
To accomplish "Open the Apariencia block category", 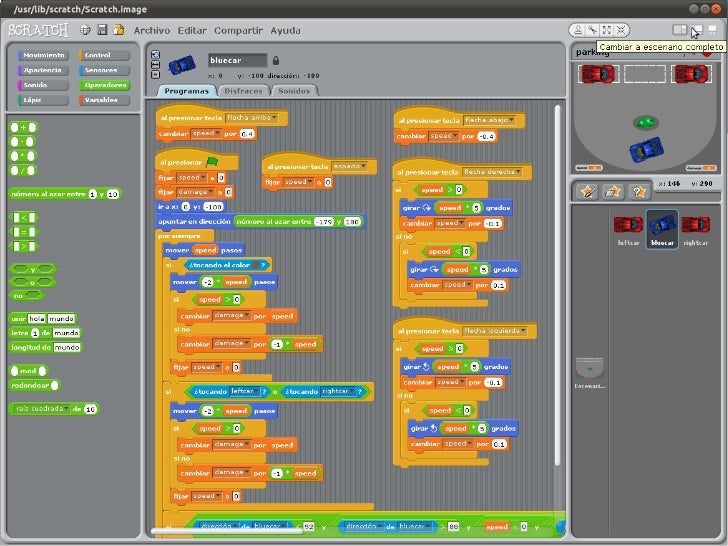I will point(43,70).
